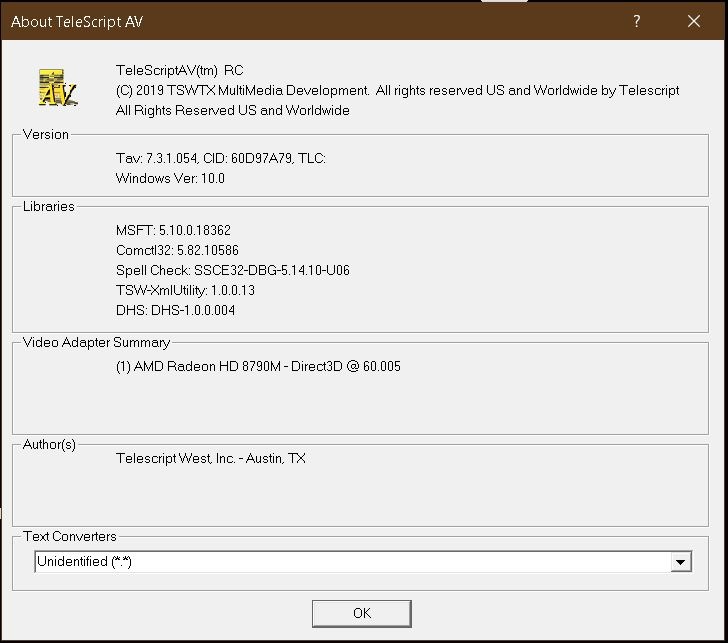The image size is (728, 643).
Task: Click the 'Version' group label
Action: (46, 134)
